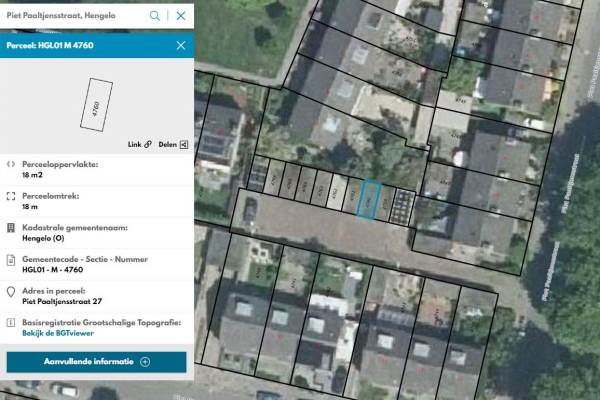The height and width of the screenshot is (400, 600).
Task: Click the share icon next to Delen
Action: 184,145
